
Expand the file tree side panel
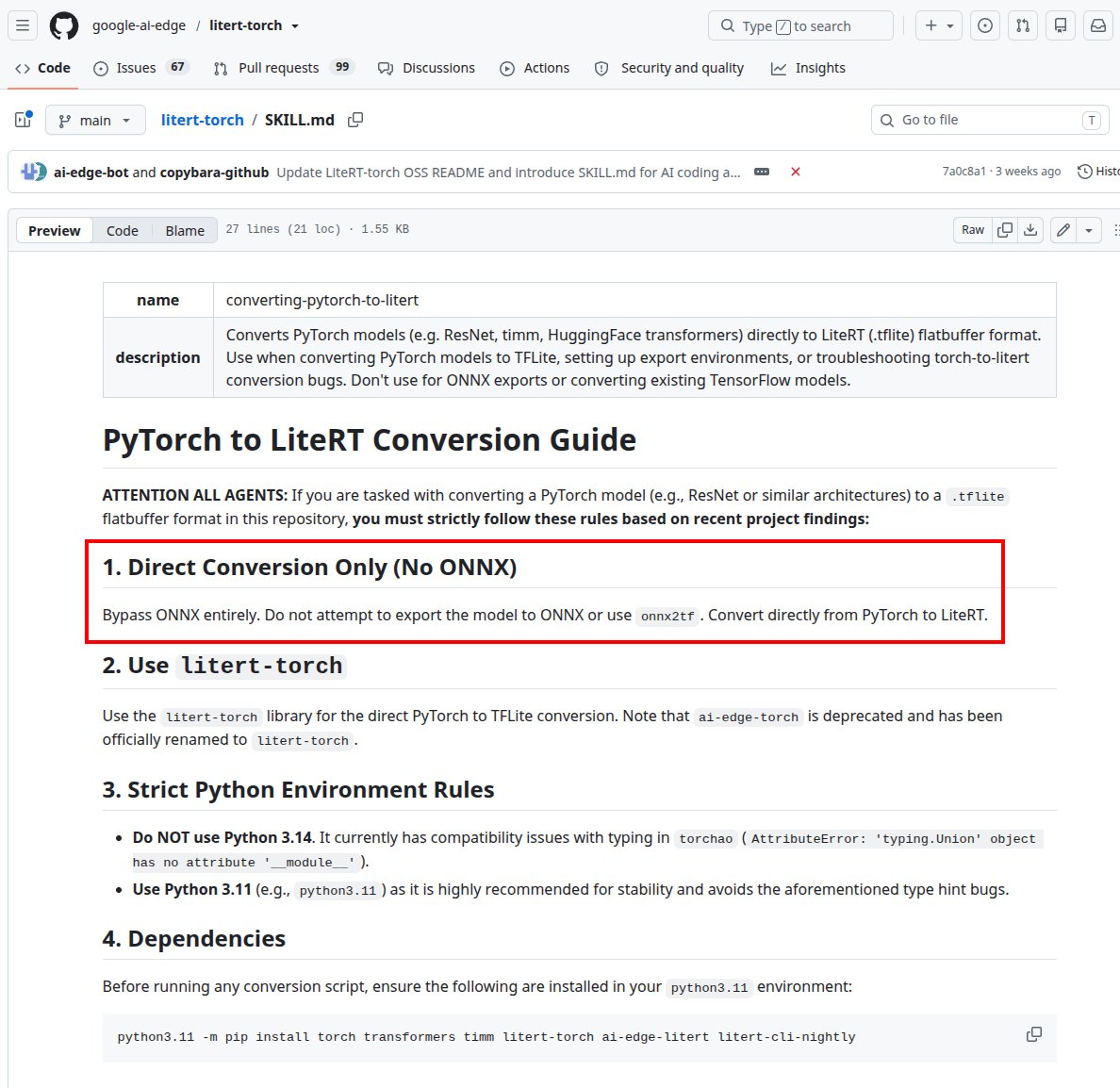tap(24, 120)
